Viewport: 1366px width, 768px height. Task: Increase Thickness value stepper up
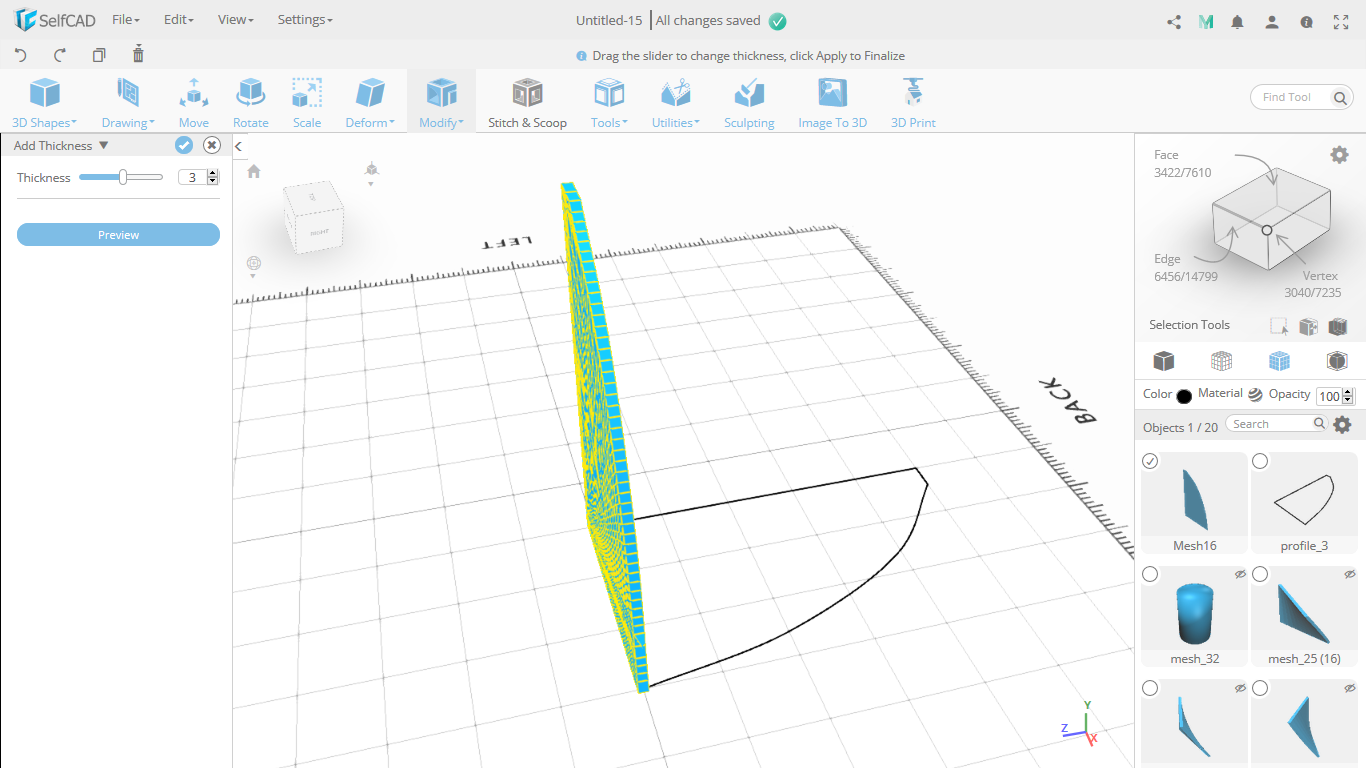[213, 174]
